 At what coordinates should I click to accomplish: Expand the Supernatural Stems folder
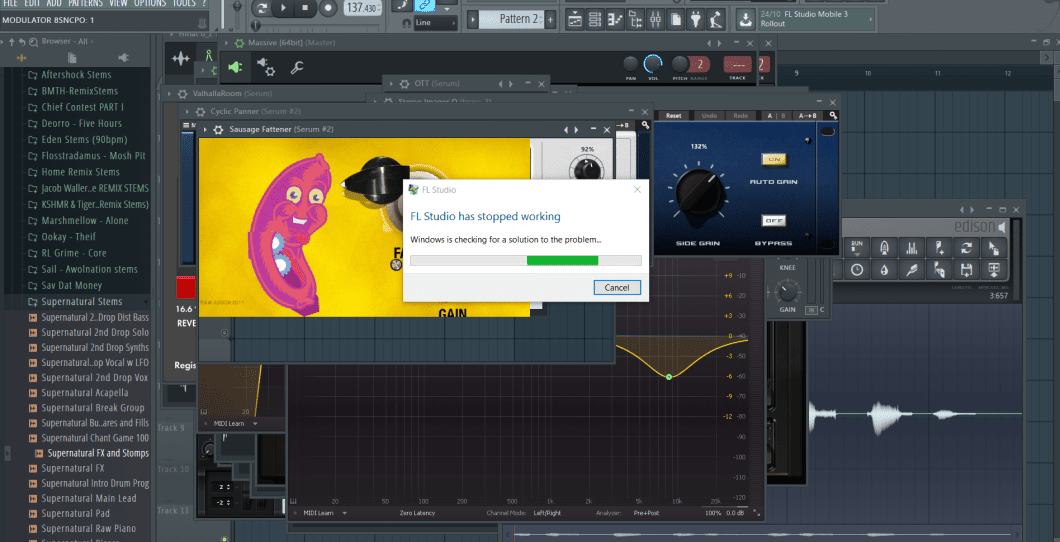pos(81,301)
